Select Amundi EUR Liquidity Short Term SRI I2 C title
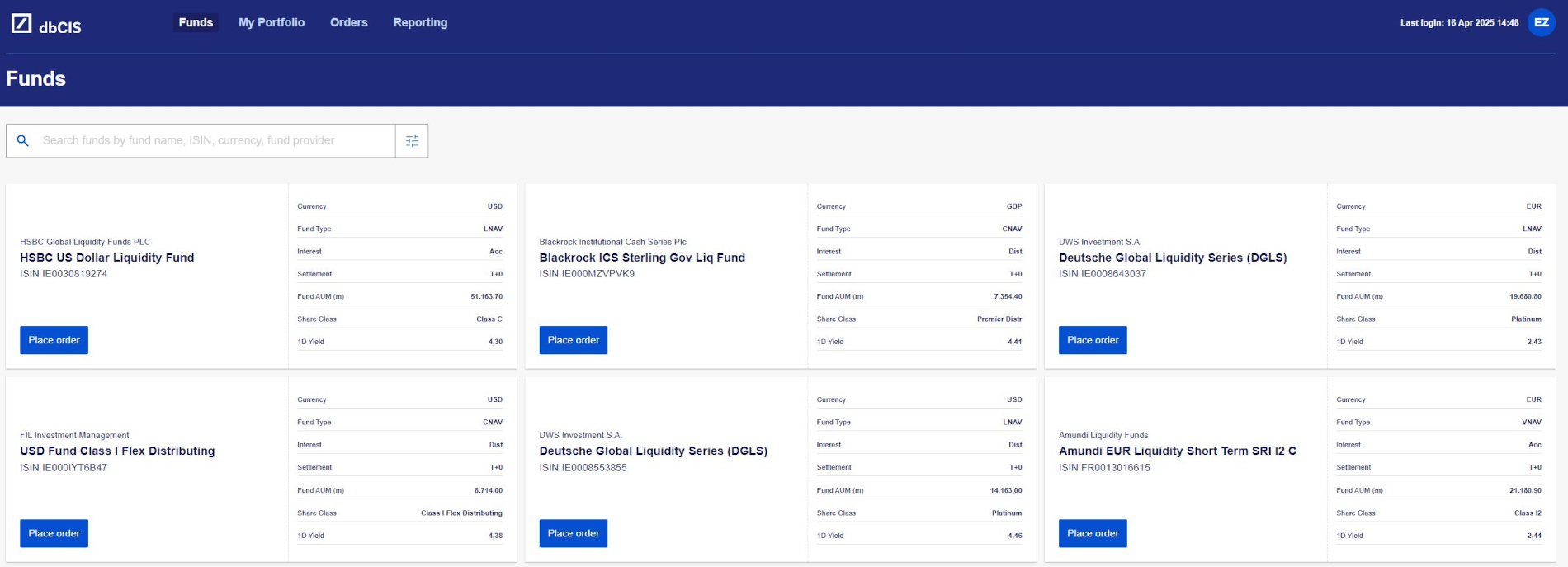The width and height of the screenshot is (1568, 567). (1178, 451)
